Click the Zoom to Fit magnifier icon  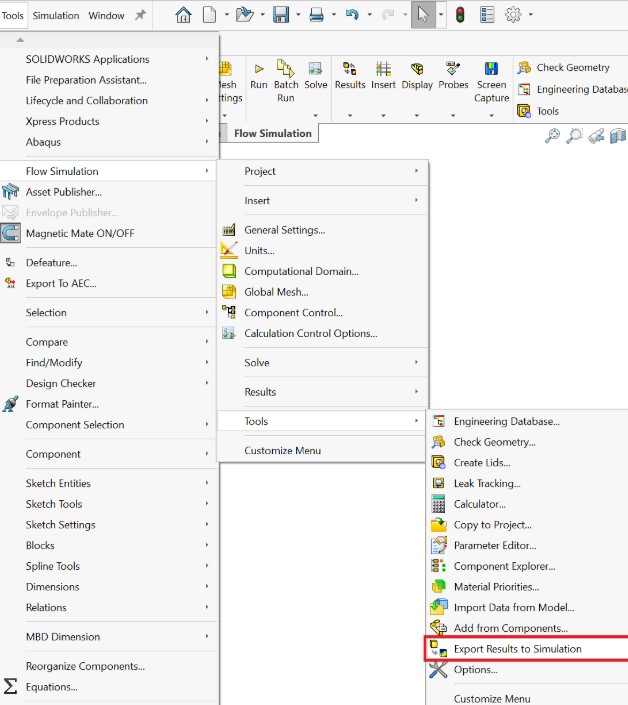pos(552,135)
